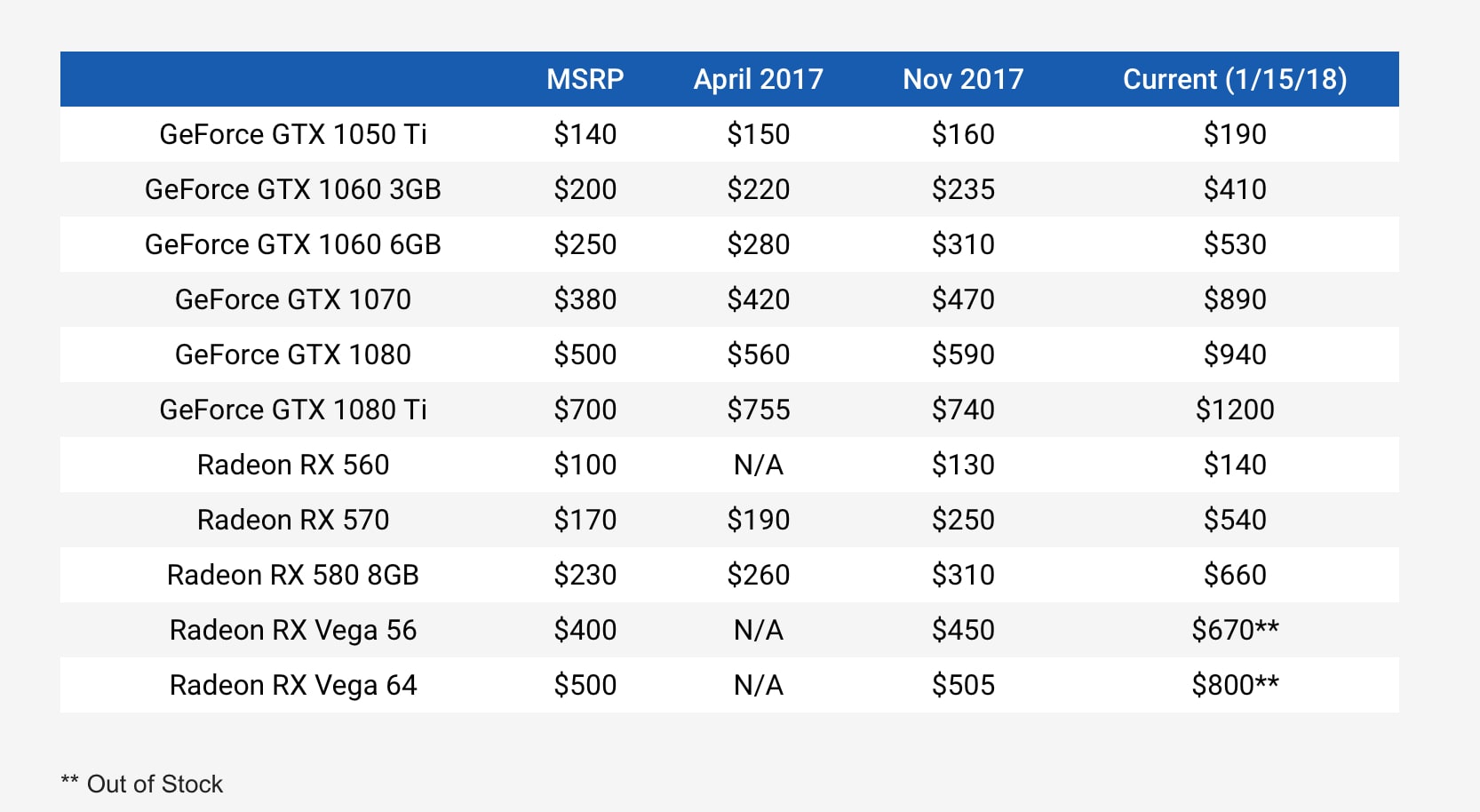Viewport: 1480px width, 812px height.
Task: Click the N/A cell for Radeon RX 560
Action: coord(758,465)
